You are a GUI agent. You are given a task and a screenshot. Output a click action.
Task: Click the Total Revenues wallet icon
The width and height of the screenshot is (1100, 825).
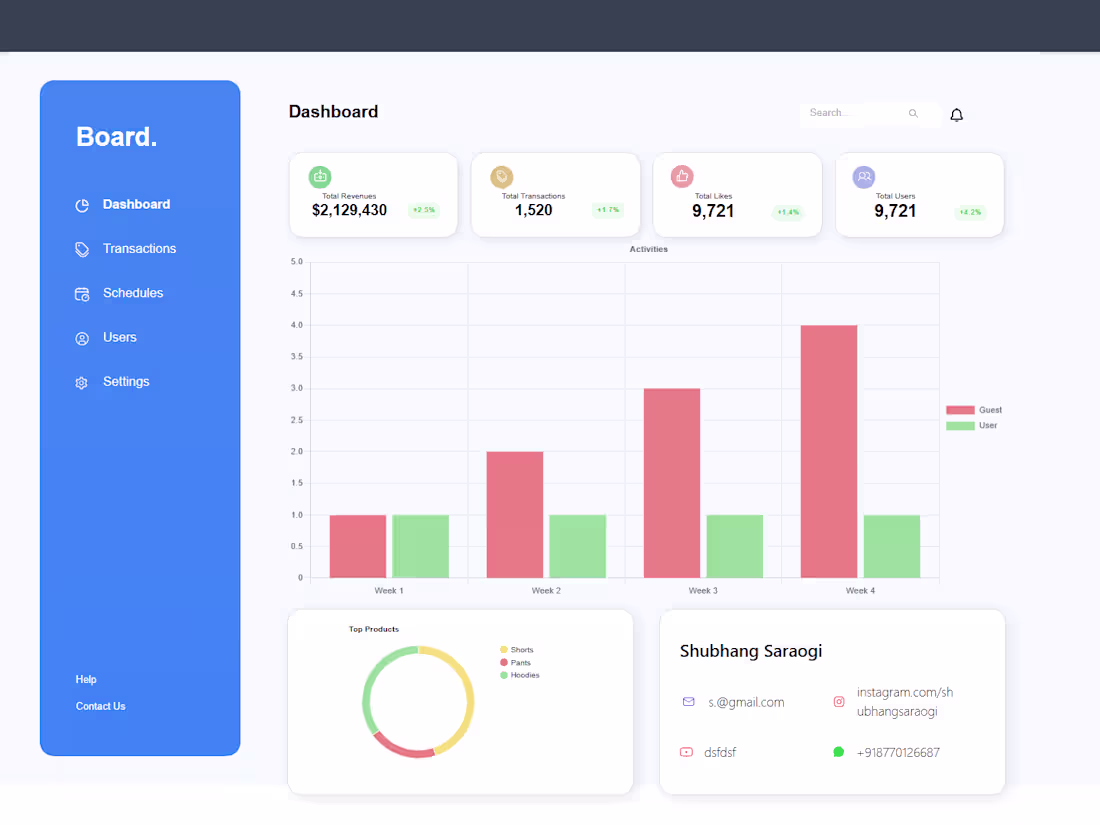click(x=320, y=176)
